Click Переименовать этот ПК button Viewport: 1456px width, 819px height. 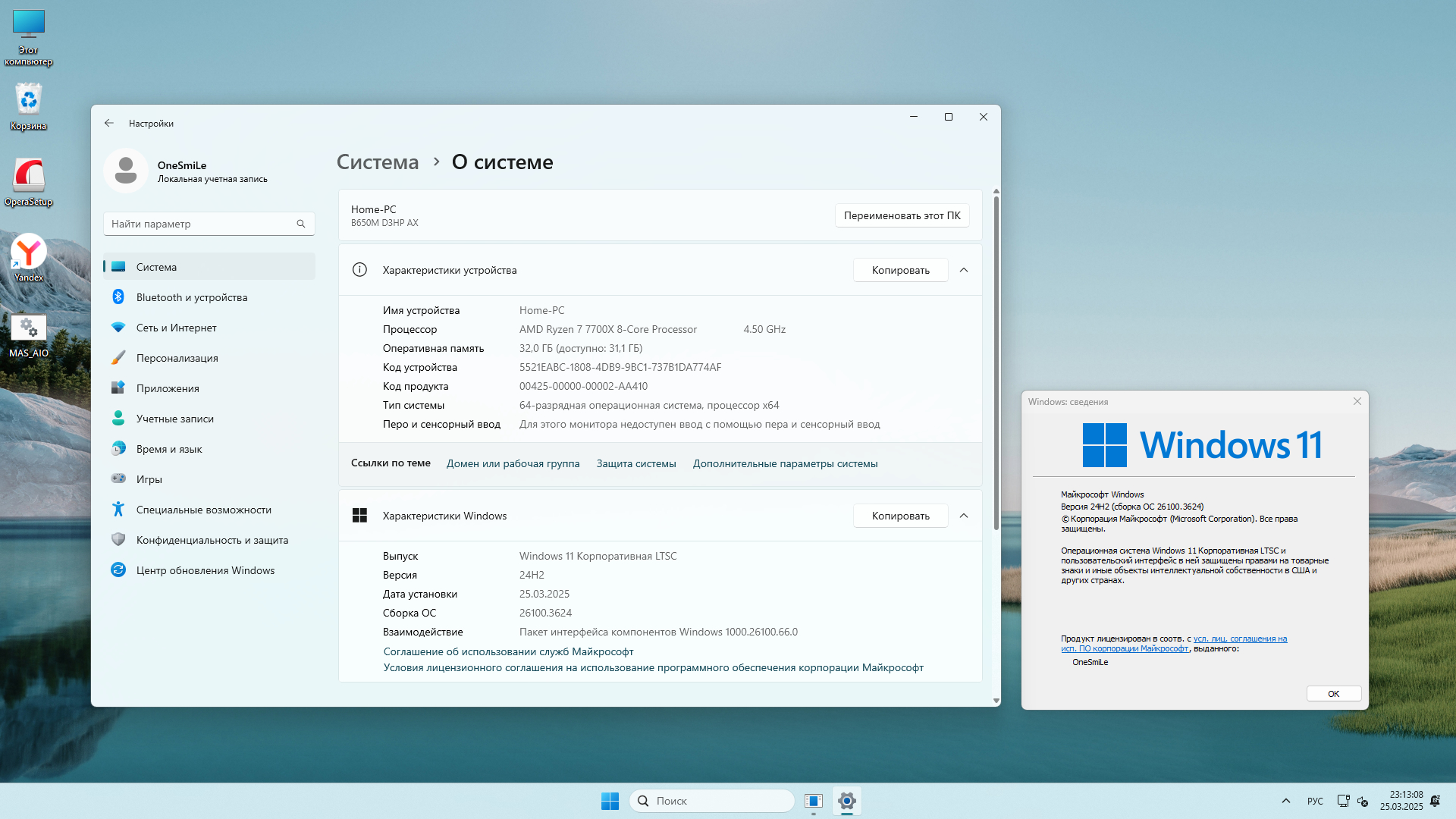(x=902, y=215)
